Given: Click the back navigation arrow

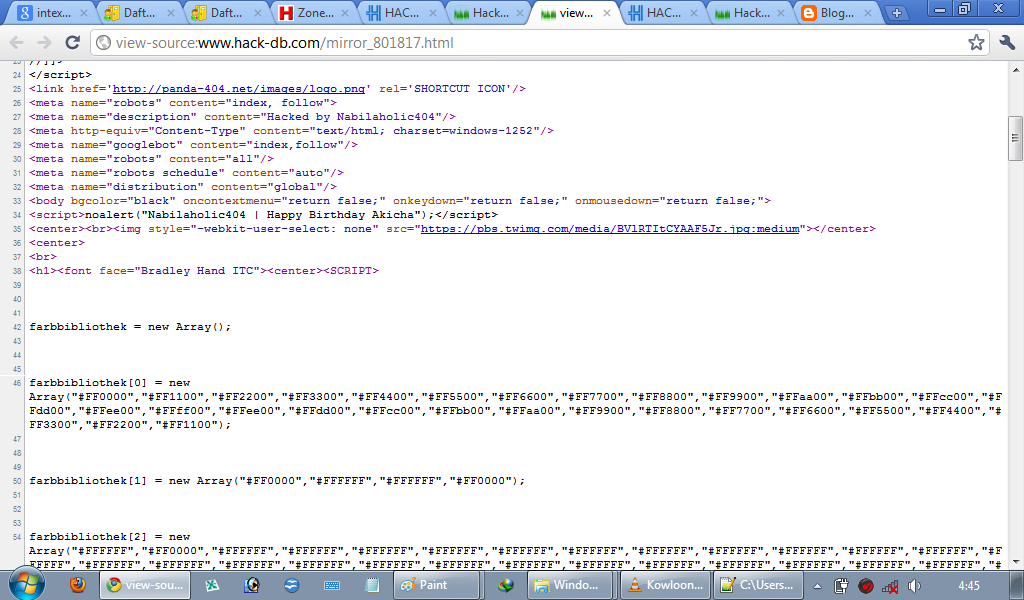Looking at the screenshot, I should coord(15,44).
